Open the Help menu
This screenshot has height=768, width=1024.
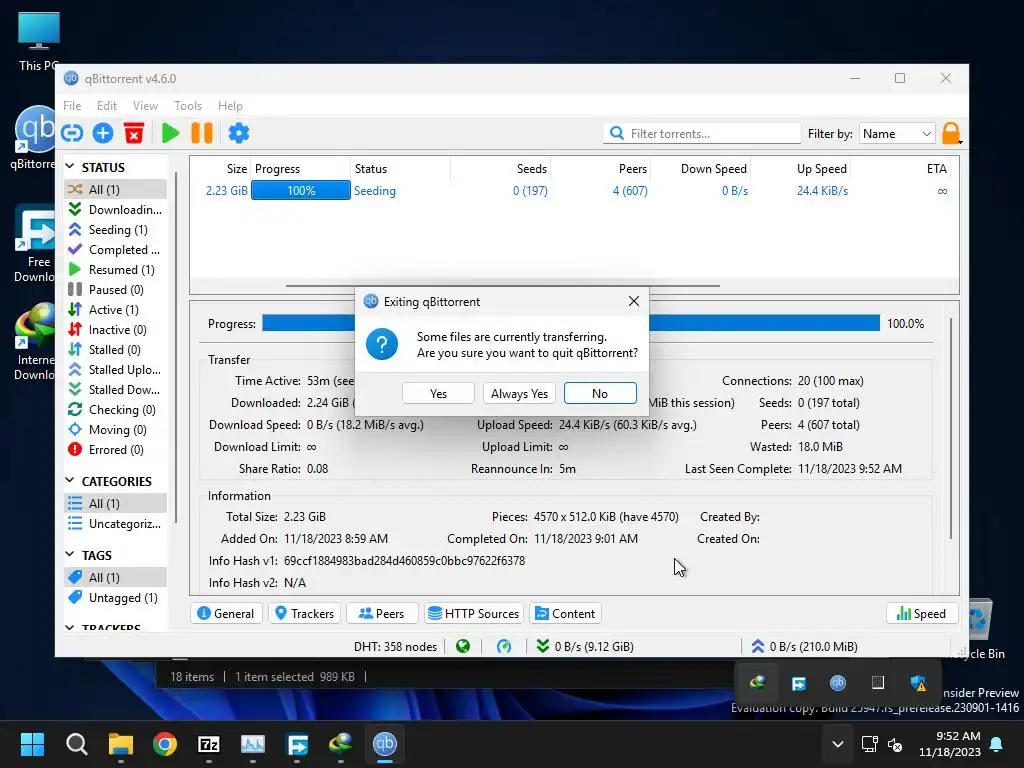click(230, 105)
